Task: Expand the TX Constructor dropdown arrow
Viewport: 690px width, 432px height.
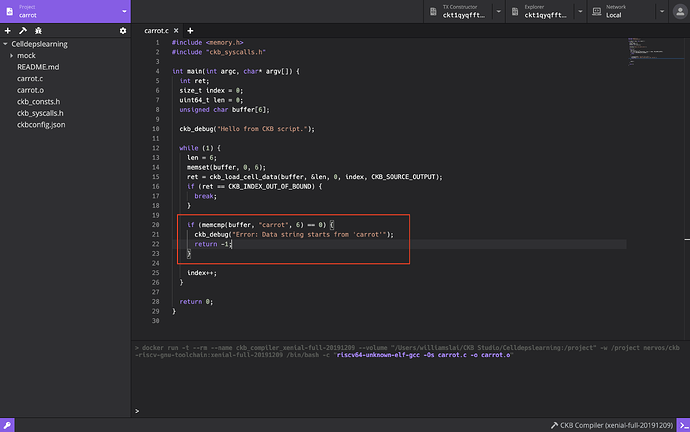Action: click(x=498, y=11)
